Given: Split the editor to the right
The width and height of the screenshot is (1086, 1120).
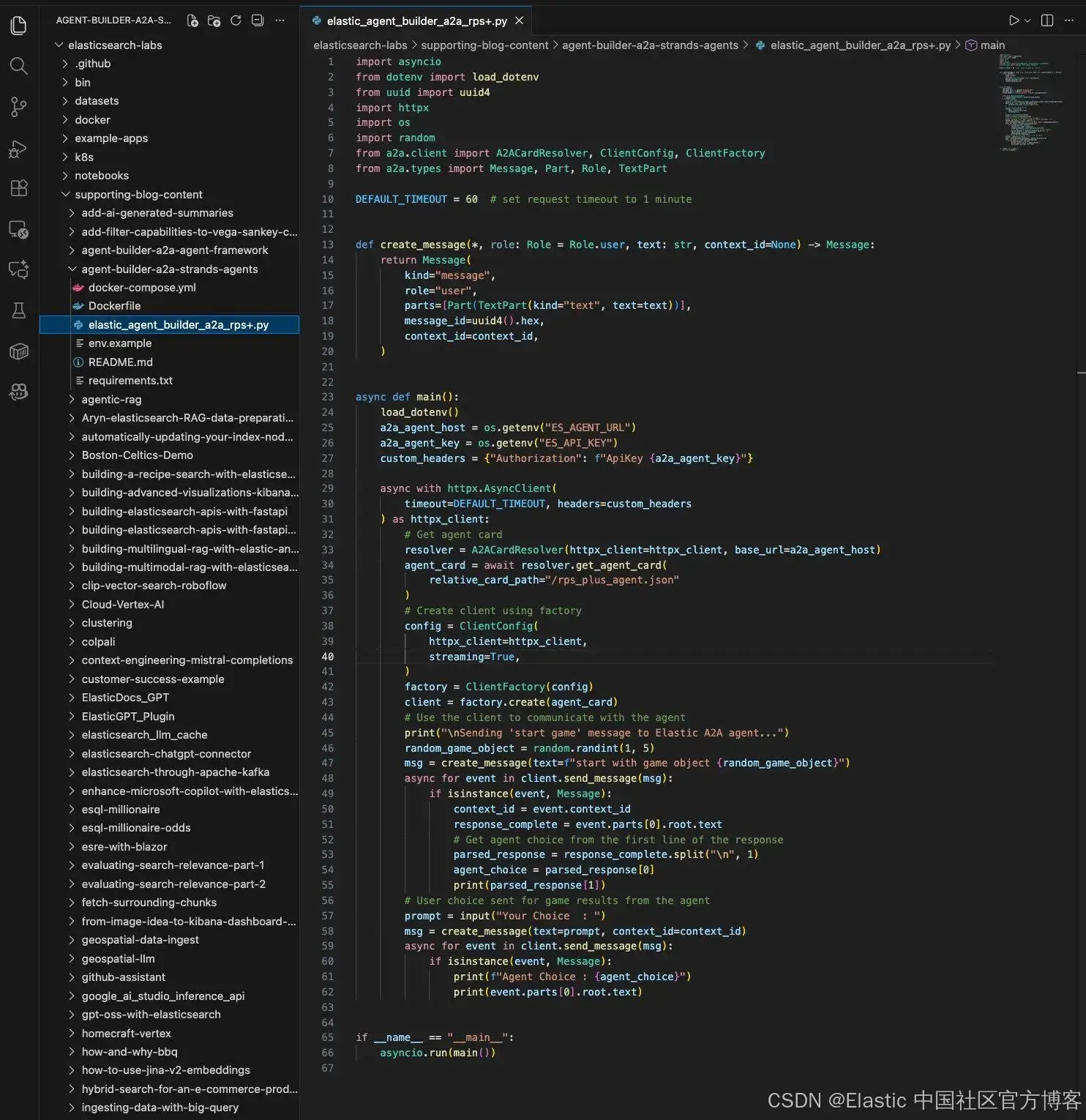Looking at the screenshot, I should point(1047,20).
